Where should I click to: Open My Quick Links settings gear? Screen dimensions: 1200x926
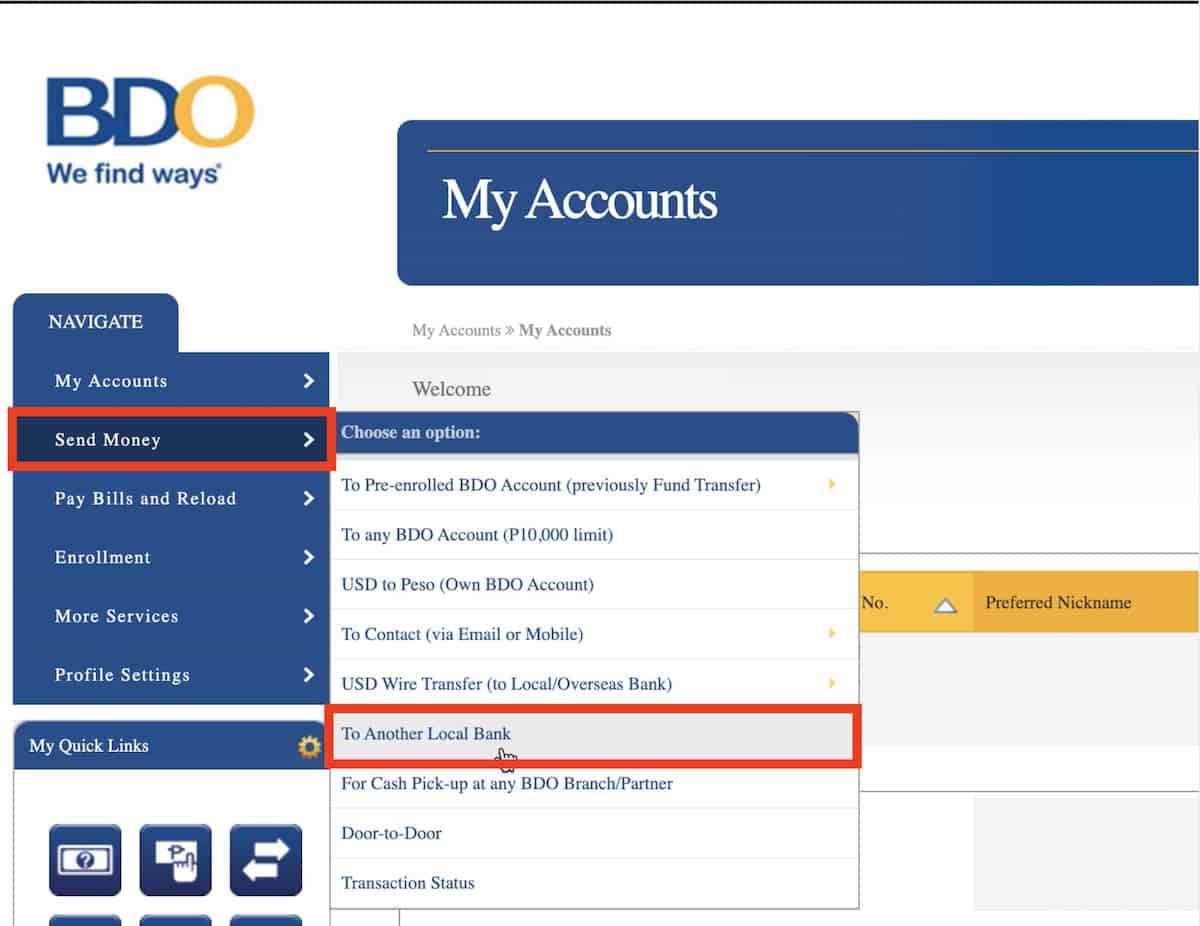tap(309, 746)
